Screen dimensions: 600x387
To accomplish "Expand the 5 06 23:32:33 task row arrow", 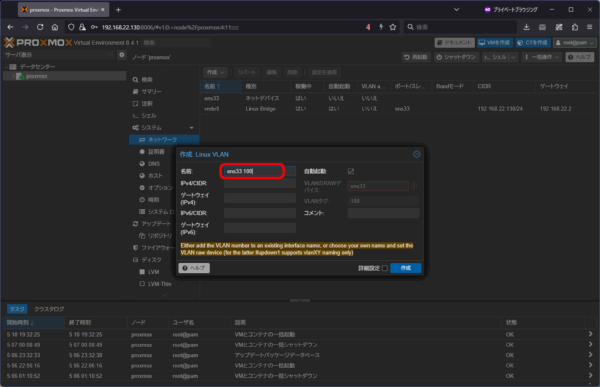I will point(591,355).
